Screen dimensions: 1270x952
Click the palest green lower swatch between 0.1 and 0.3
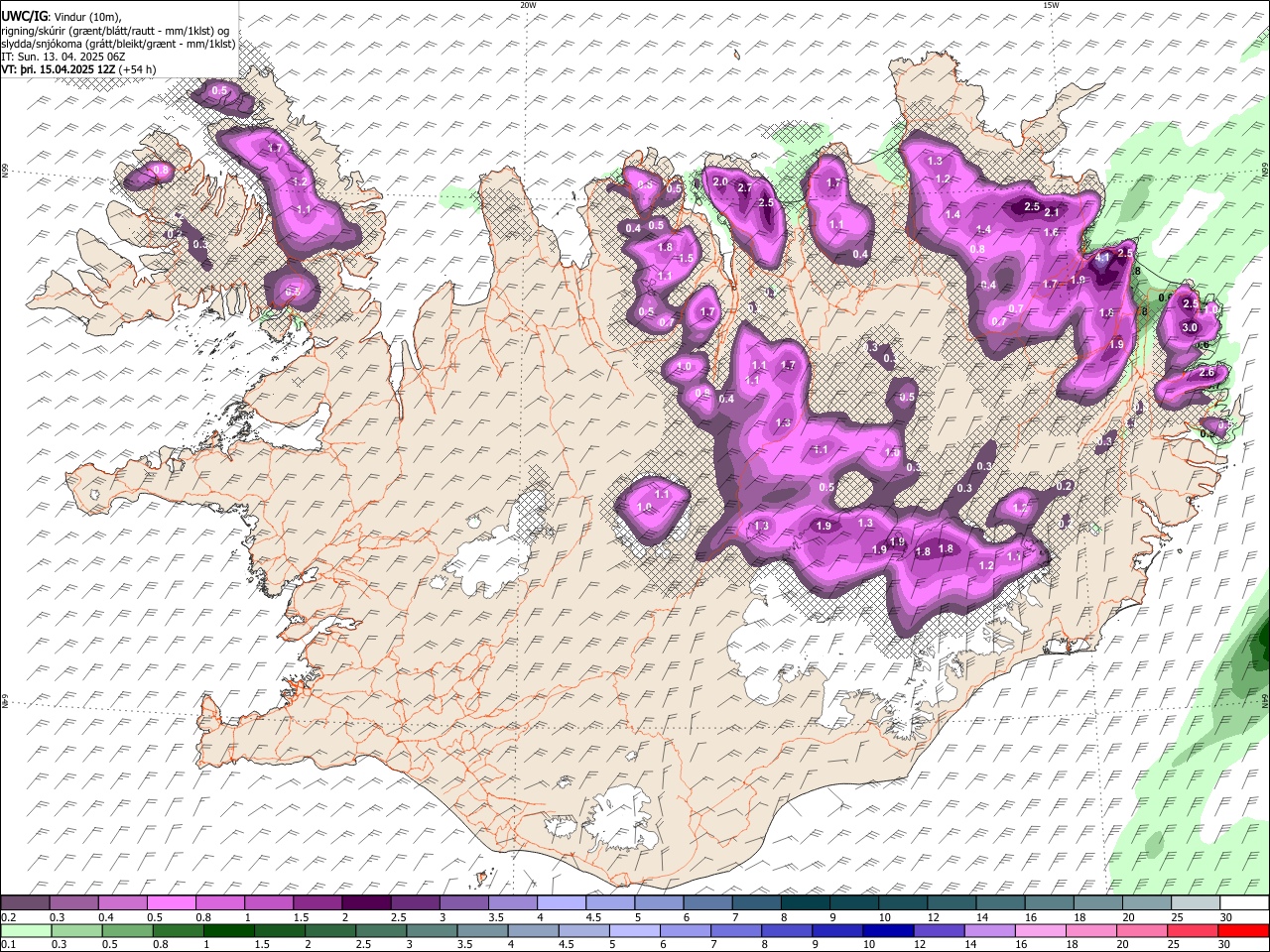[27, 930]
